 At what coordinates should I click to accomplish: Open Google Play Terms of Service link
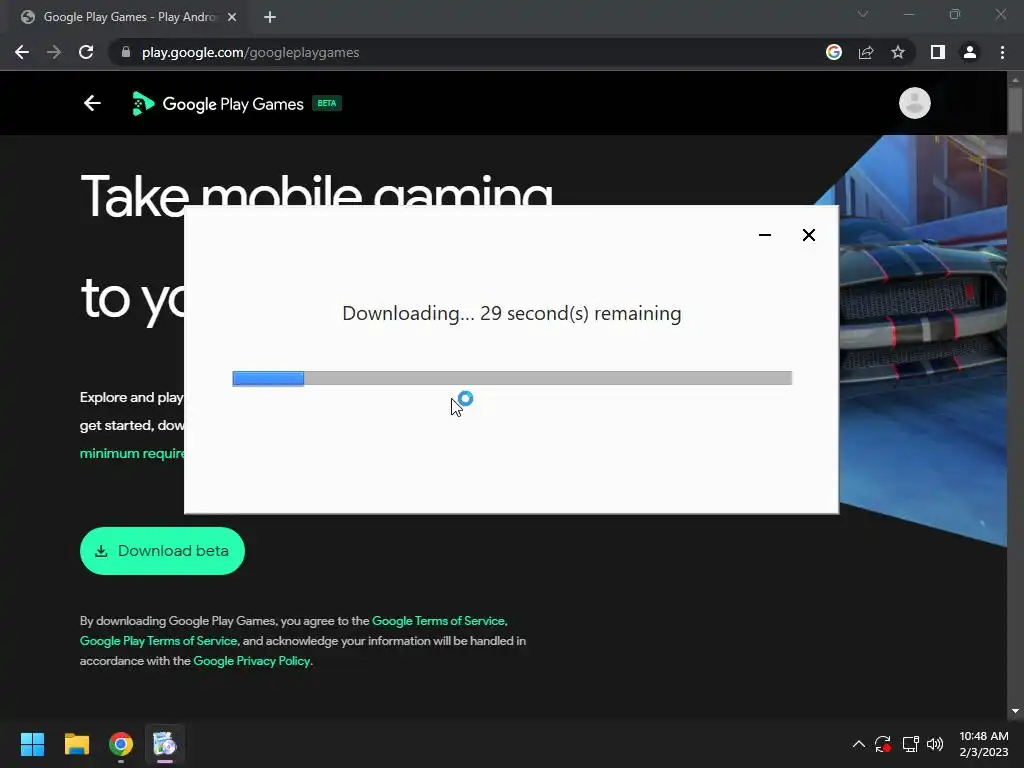click(158, 641)
